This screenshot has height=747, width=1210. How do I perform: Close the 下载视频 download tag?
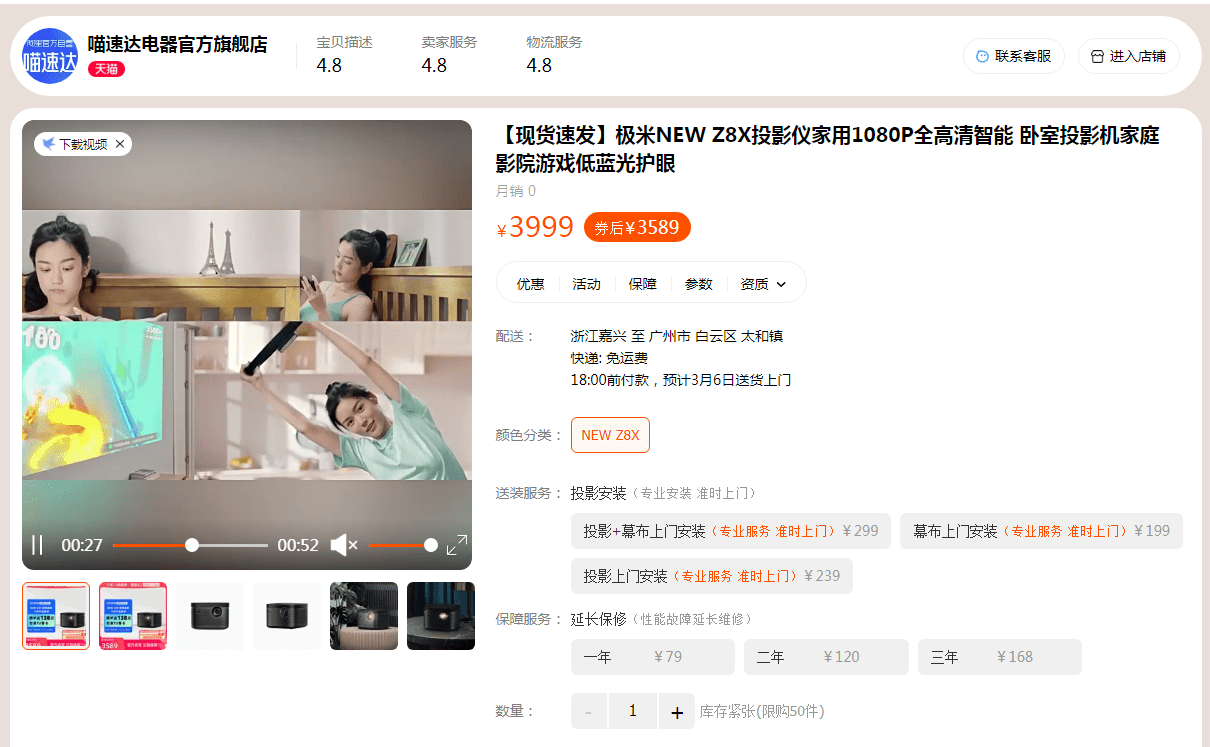(120, 144)
